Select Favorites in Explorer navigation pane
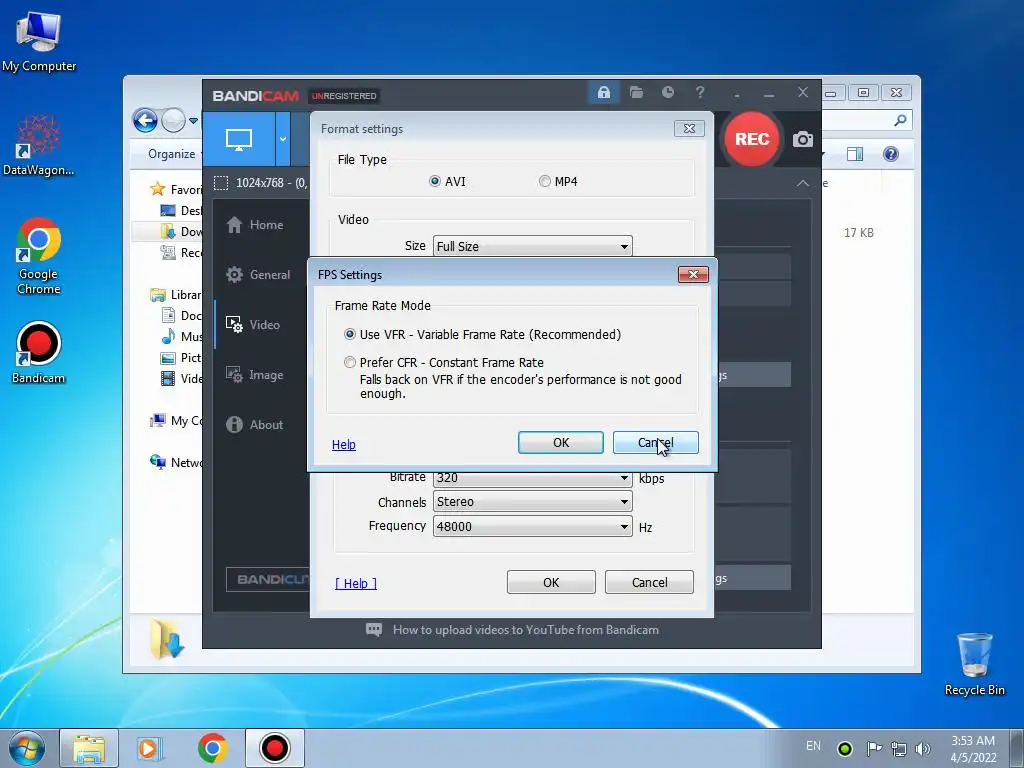This screenshot has height=768, width=1024. tap(176, 189)
